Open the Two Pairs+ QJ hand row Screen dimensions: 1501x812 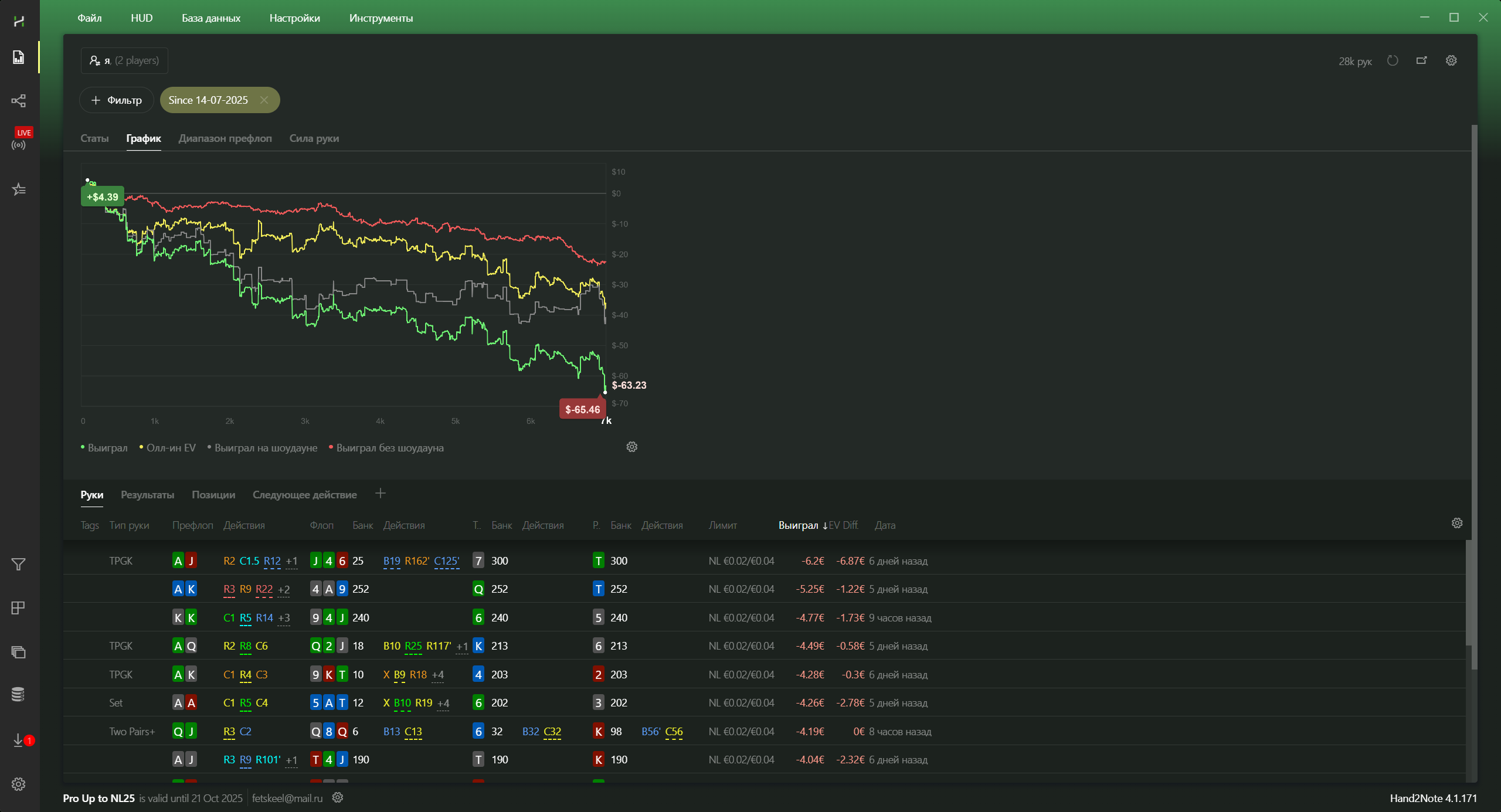[765, 731]
